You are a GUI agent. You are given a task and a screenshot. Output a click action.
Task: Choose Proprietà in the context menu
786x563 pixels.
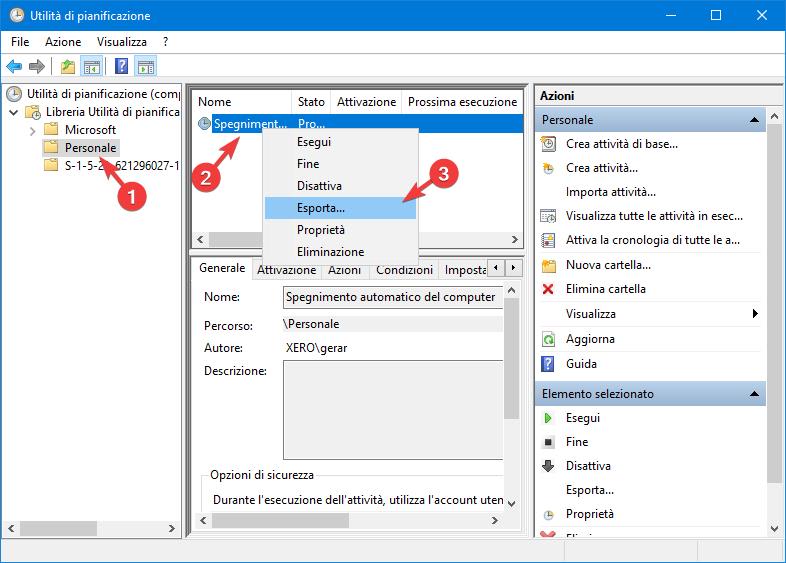[340, 230]
